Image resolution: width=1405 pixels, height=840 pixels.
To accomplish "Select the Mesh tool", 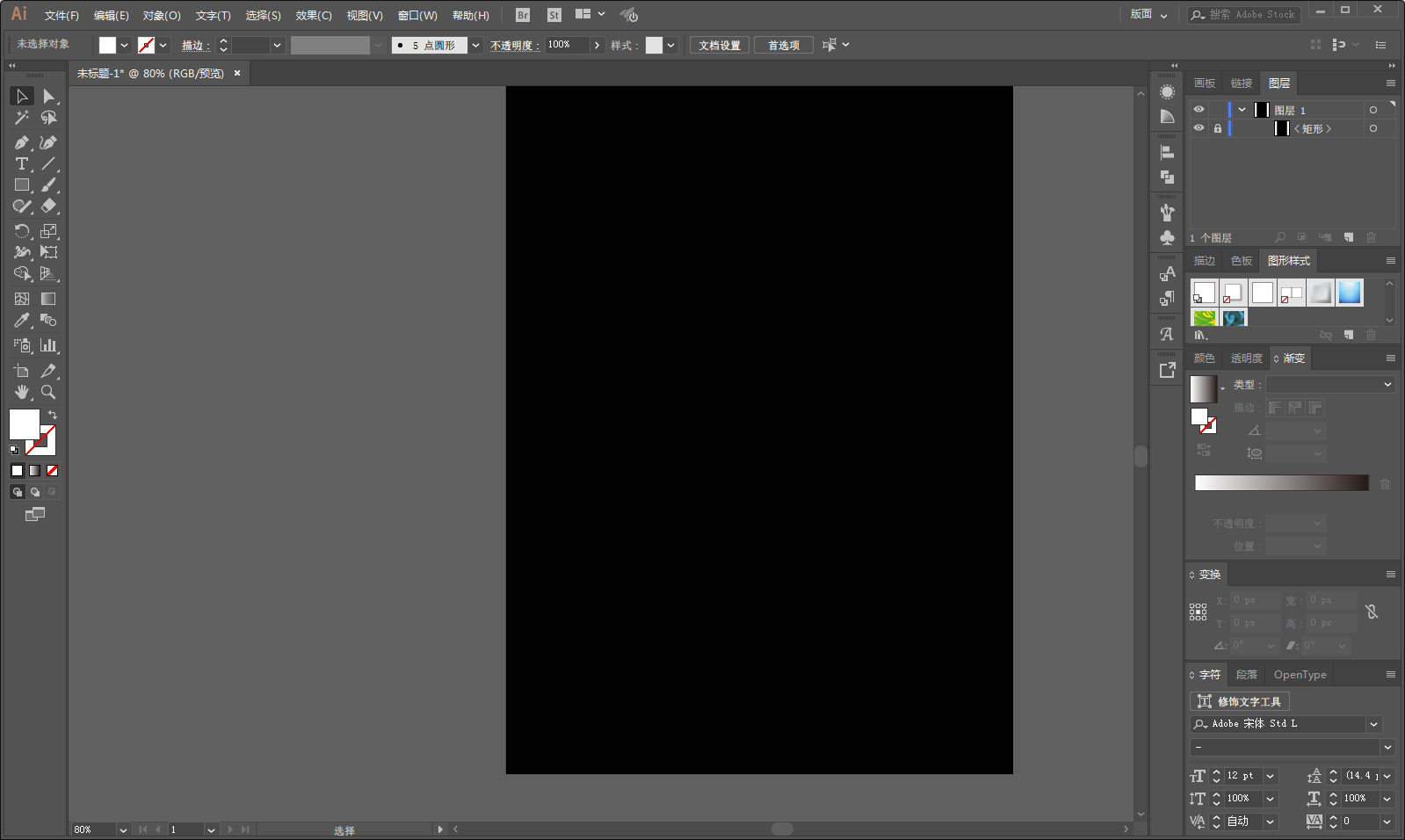I will [22, 299].
